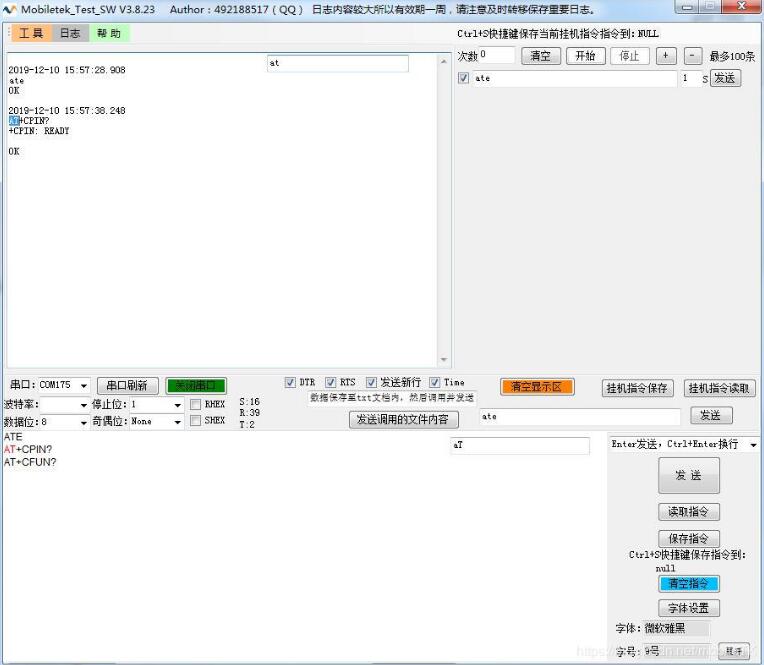Click the AT+CPIN? line in command list
The height and width of the screenshot is (665, 764).
pos(28,449)
